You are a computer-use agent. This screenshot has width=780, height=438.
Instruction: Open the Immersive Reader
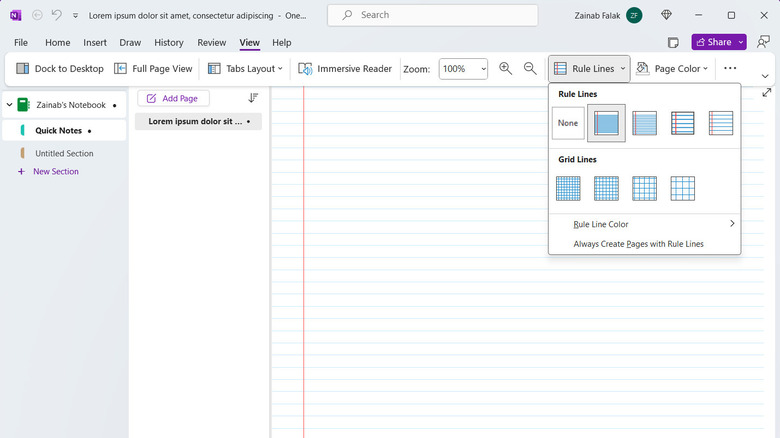[345, 69]
